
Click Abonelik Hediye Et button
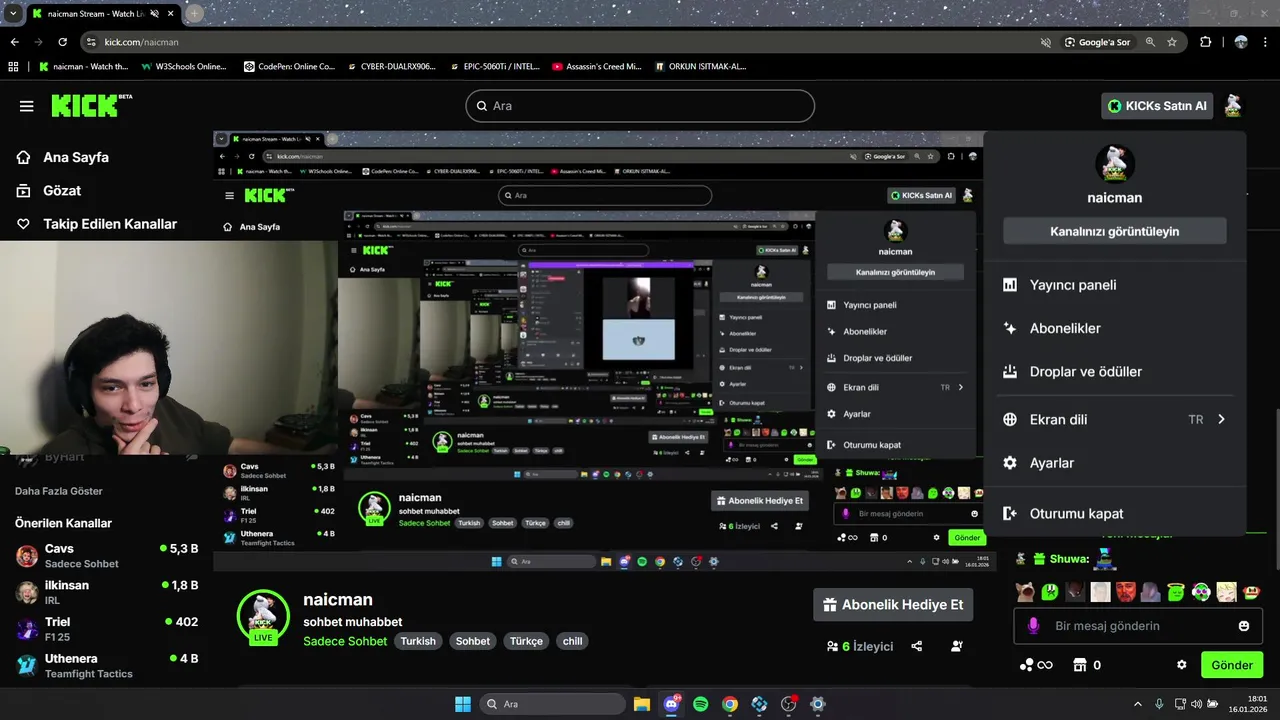(893, 604)
